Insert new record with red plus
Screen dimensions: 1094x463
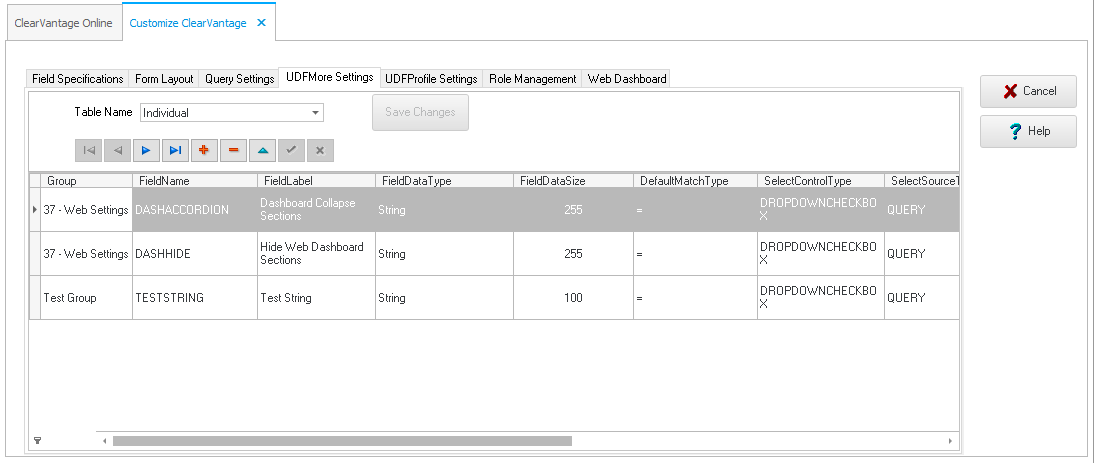point(204,150)
